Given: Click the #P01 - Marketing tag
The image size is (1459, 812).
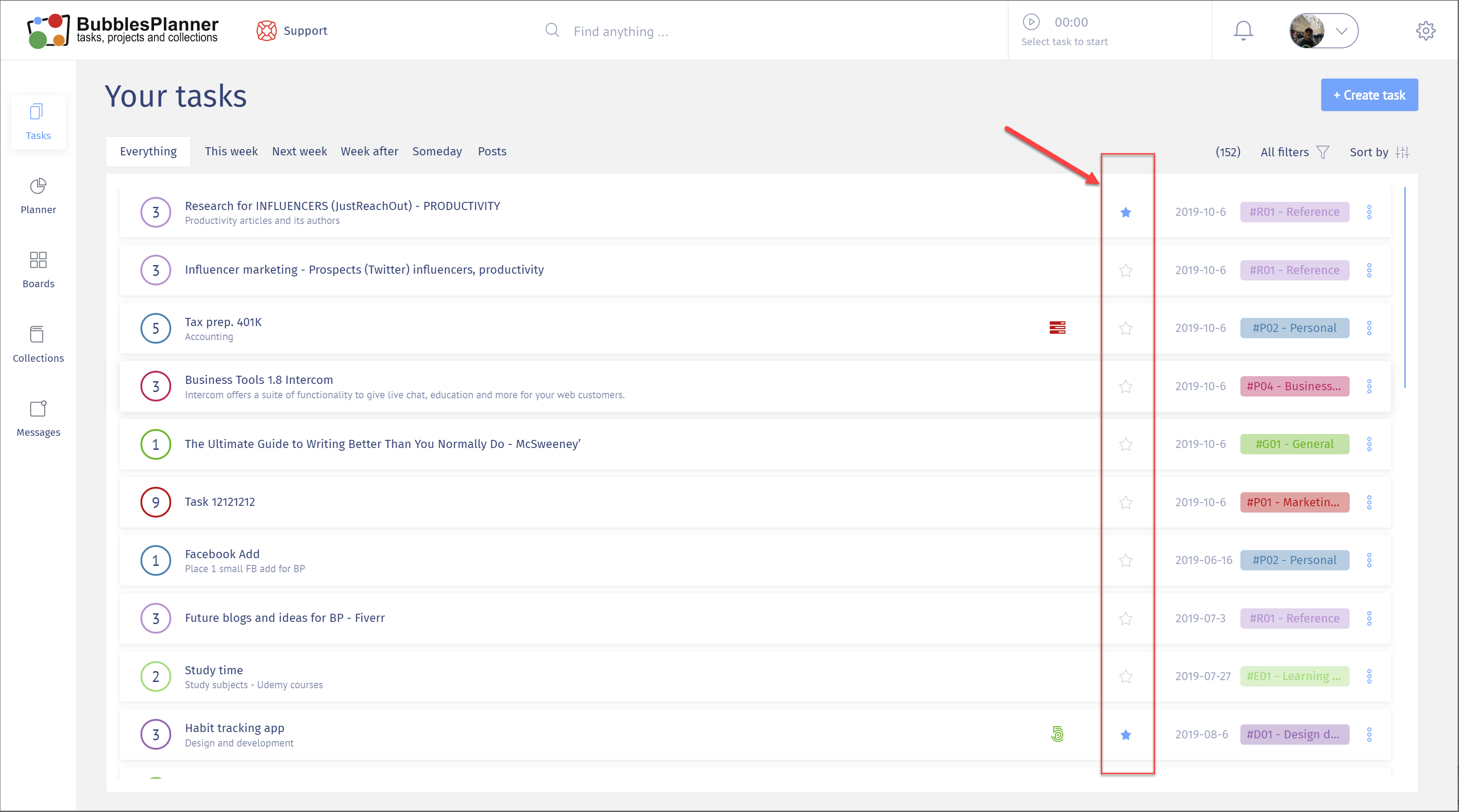Looking at the screenshot, I should (1294, 502).
